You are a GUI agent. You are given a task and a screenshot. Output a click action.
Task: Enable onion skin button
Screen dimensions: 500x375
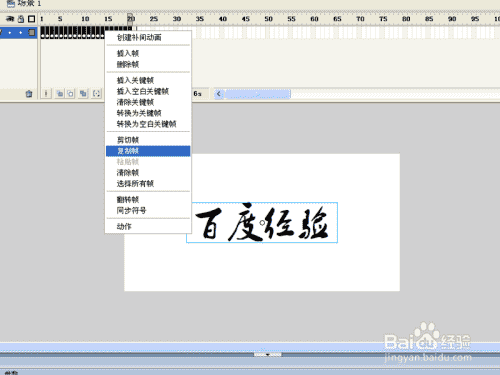[60, 94]
